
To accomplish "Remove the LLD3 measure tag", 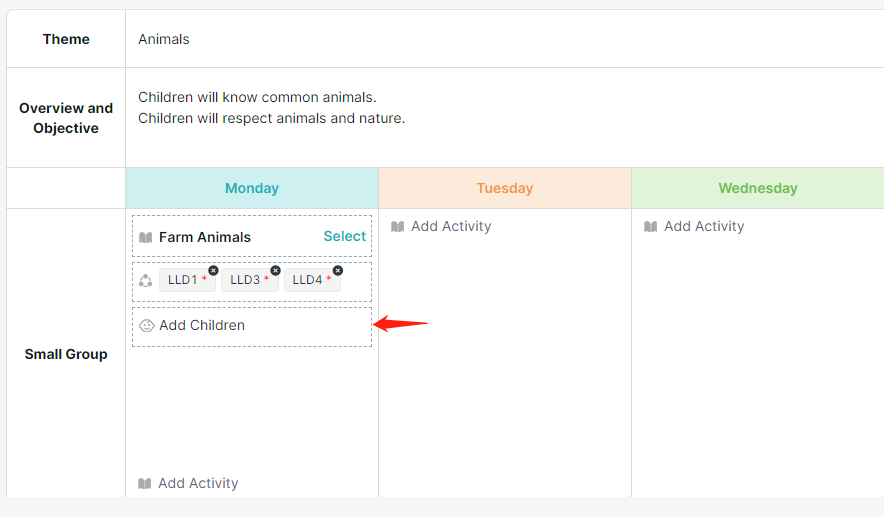I will tap(275, 271).
